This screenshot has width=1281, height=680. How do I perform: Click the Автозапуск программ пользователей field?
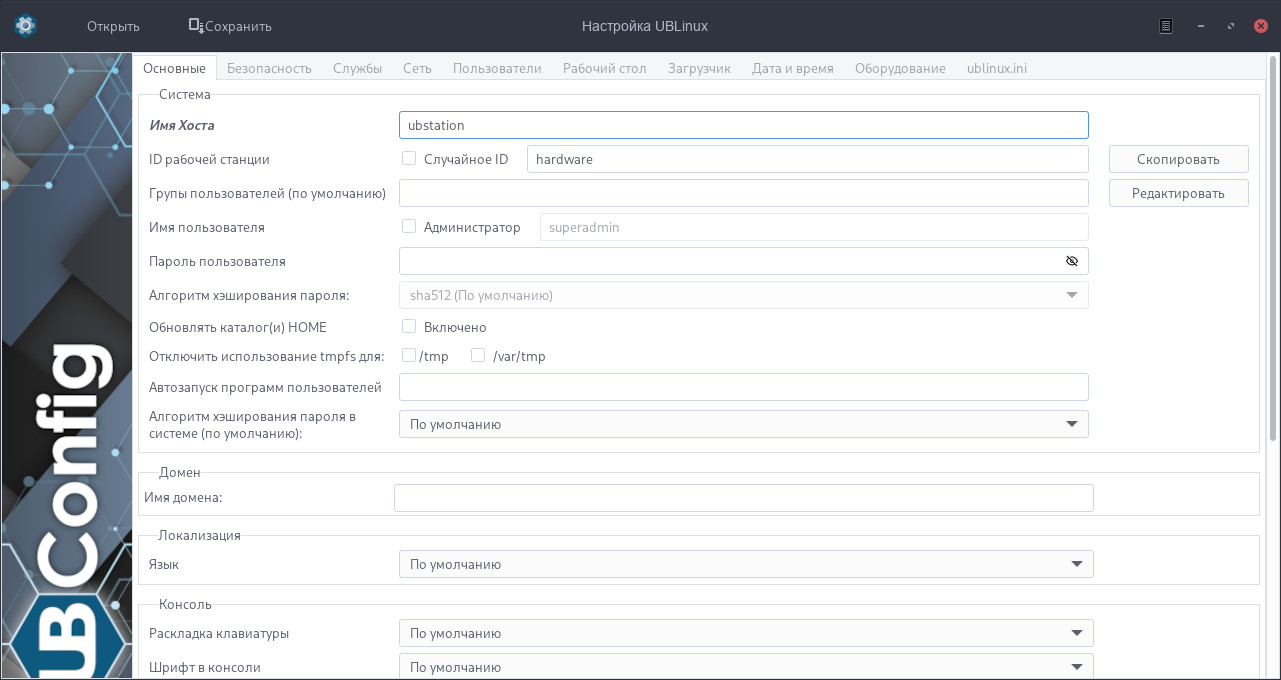click(x=743, y=387)
